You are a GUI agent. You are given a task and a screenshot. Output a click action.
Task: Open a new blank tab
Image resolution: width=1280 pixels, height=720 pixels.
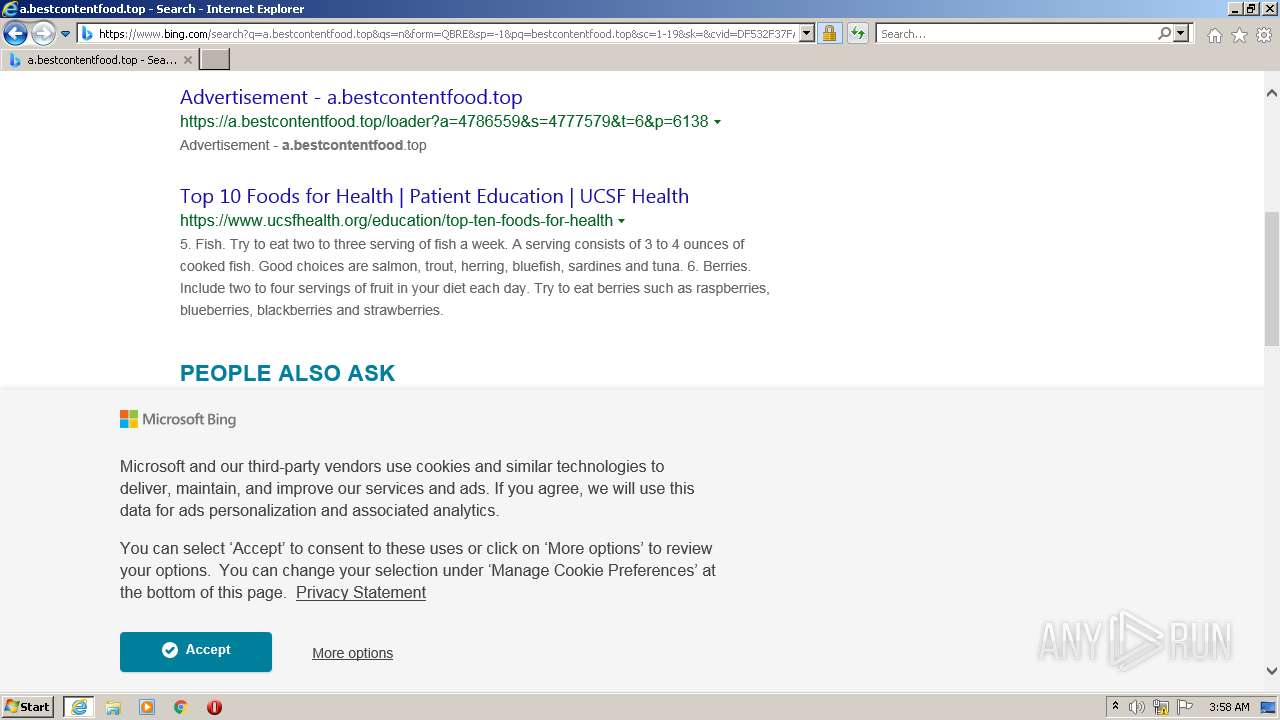click(x=214, y=60)
